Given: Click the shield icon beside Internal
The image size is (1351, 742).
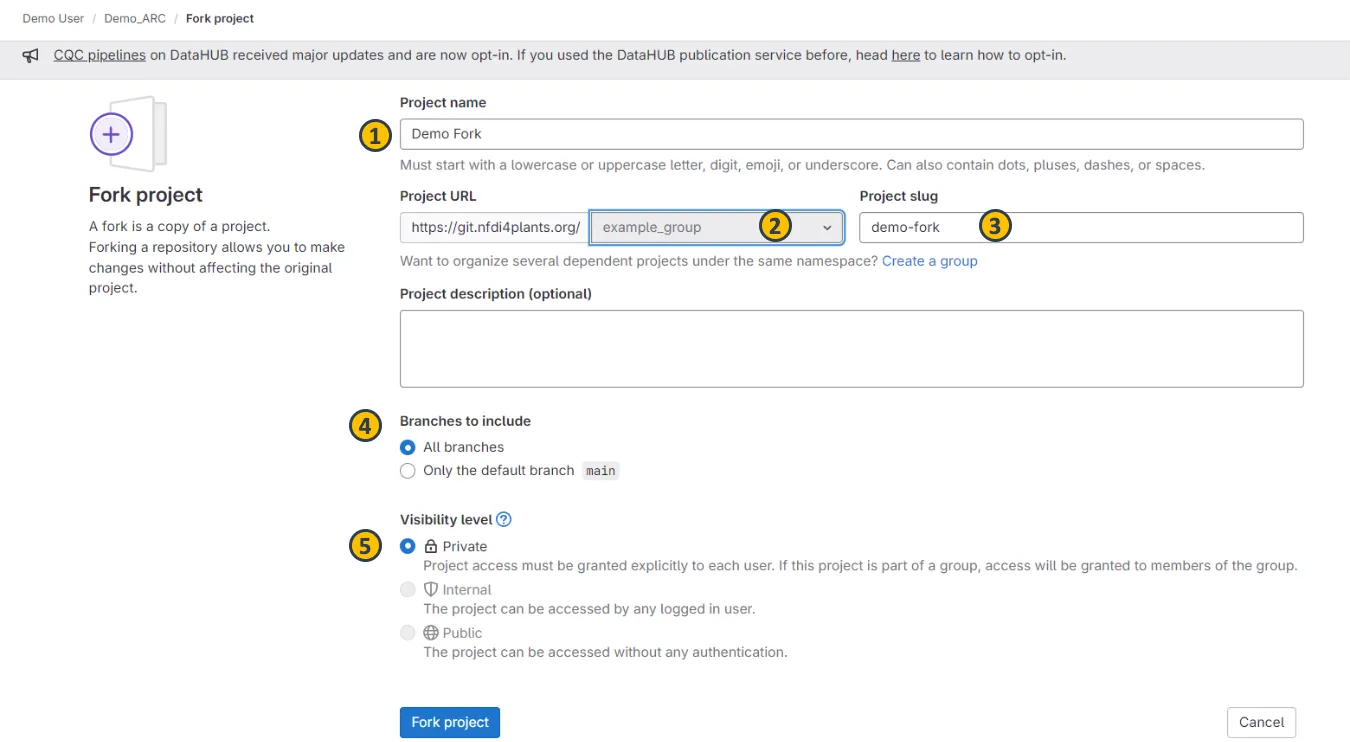Looking at the screenshot, I should [x=431, y=590].
